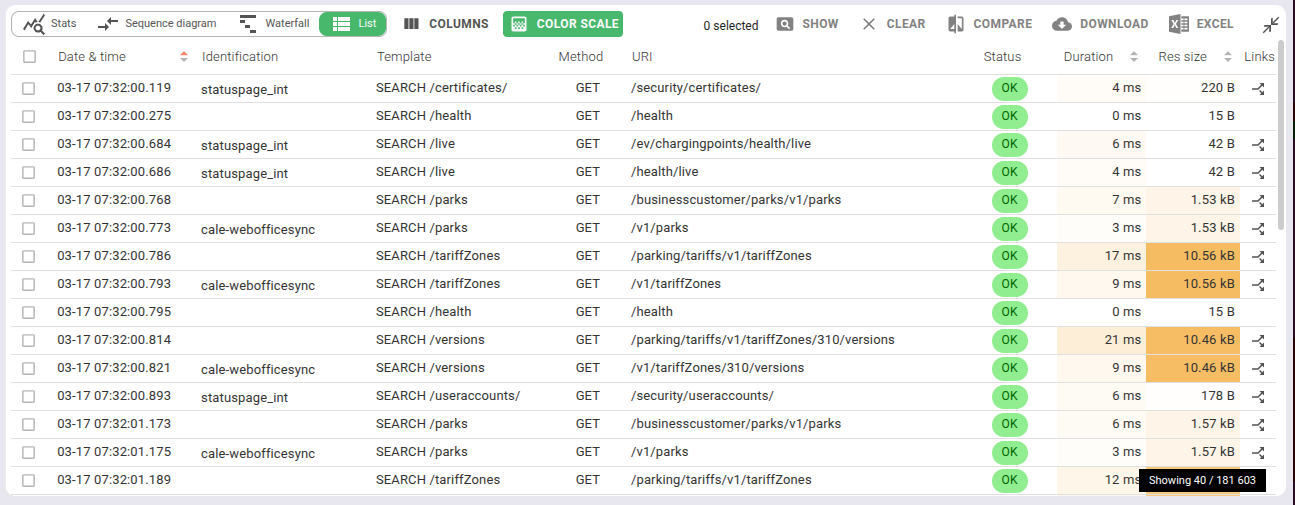
Task: Open links icon for /security/certificates/ row
Action: point(1259,89)
